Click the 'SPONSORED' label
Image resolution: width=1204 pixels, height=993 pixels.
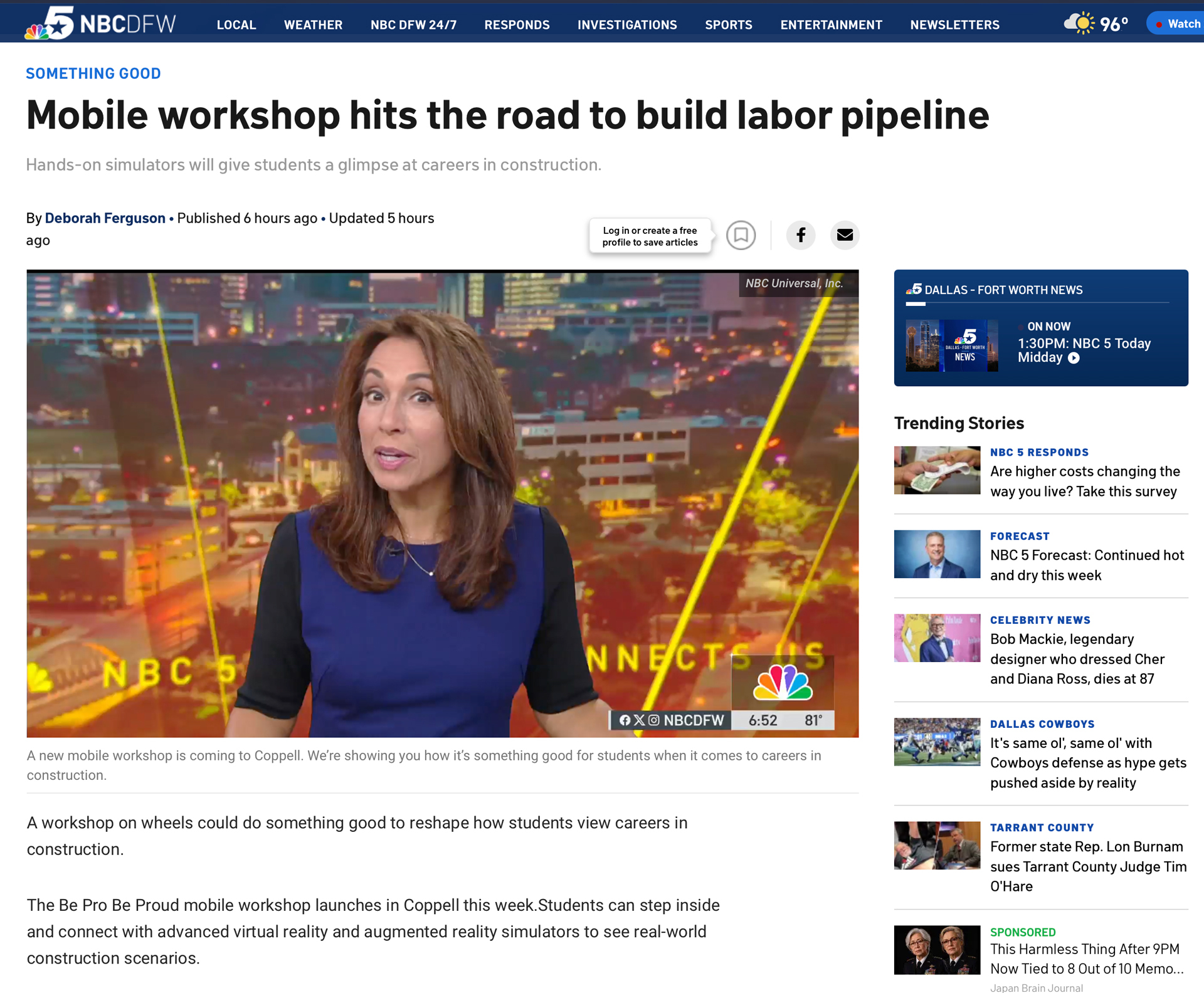1023,932
